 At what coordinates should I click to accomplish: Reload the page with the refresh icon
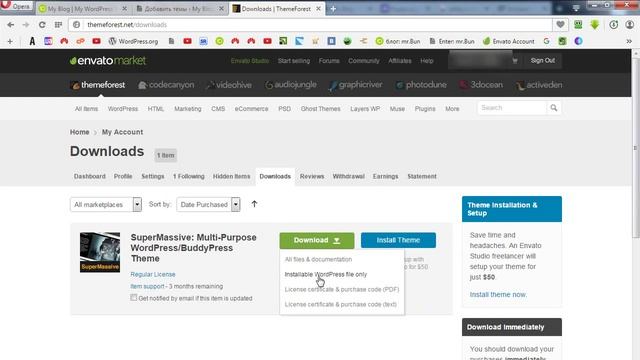coord(42,25)
